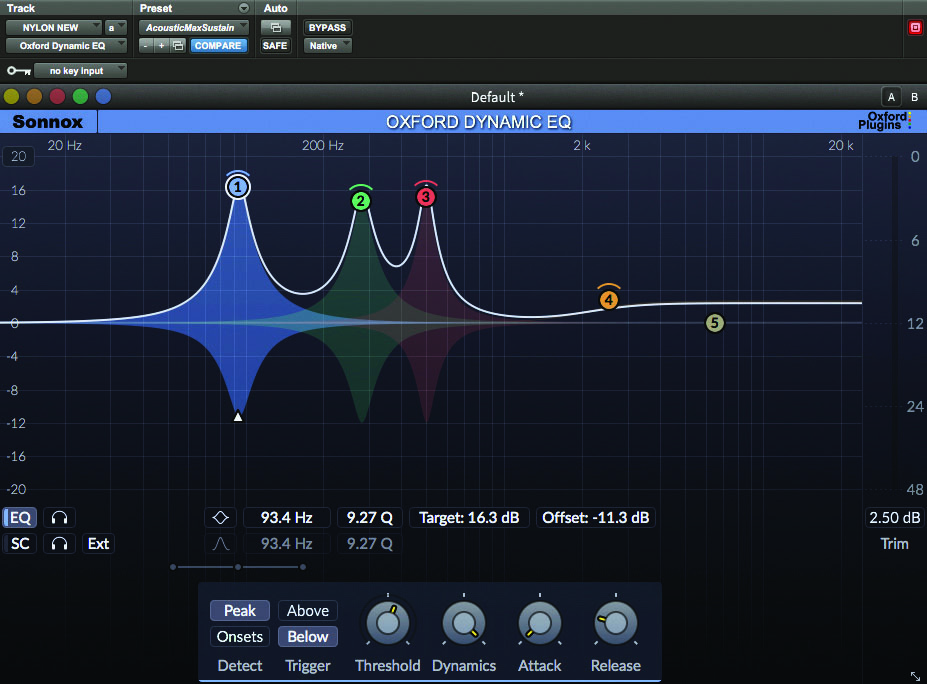
Task: Click the key input icon
Action: [x=18, y=71]
